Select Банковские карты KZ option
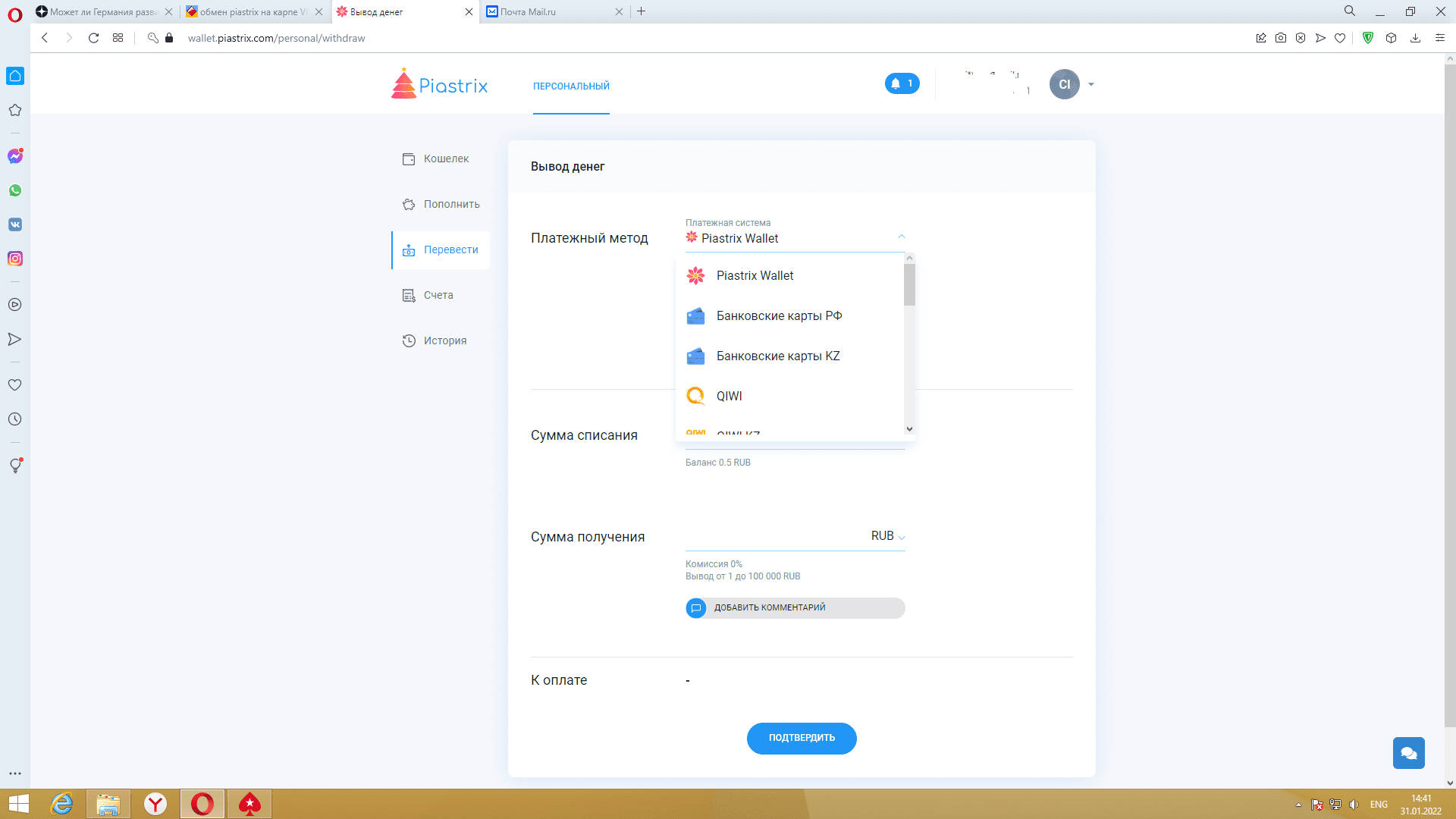The image size is (1456, 819). pyautogui.click(x=789, y=356)
